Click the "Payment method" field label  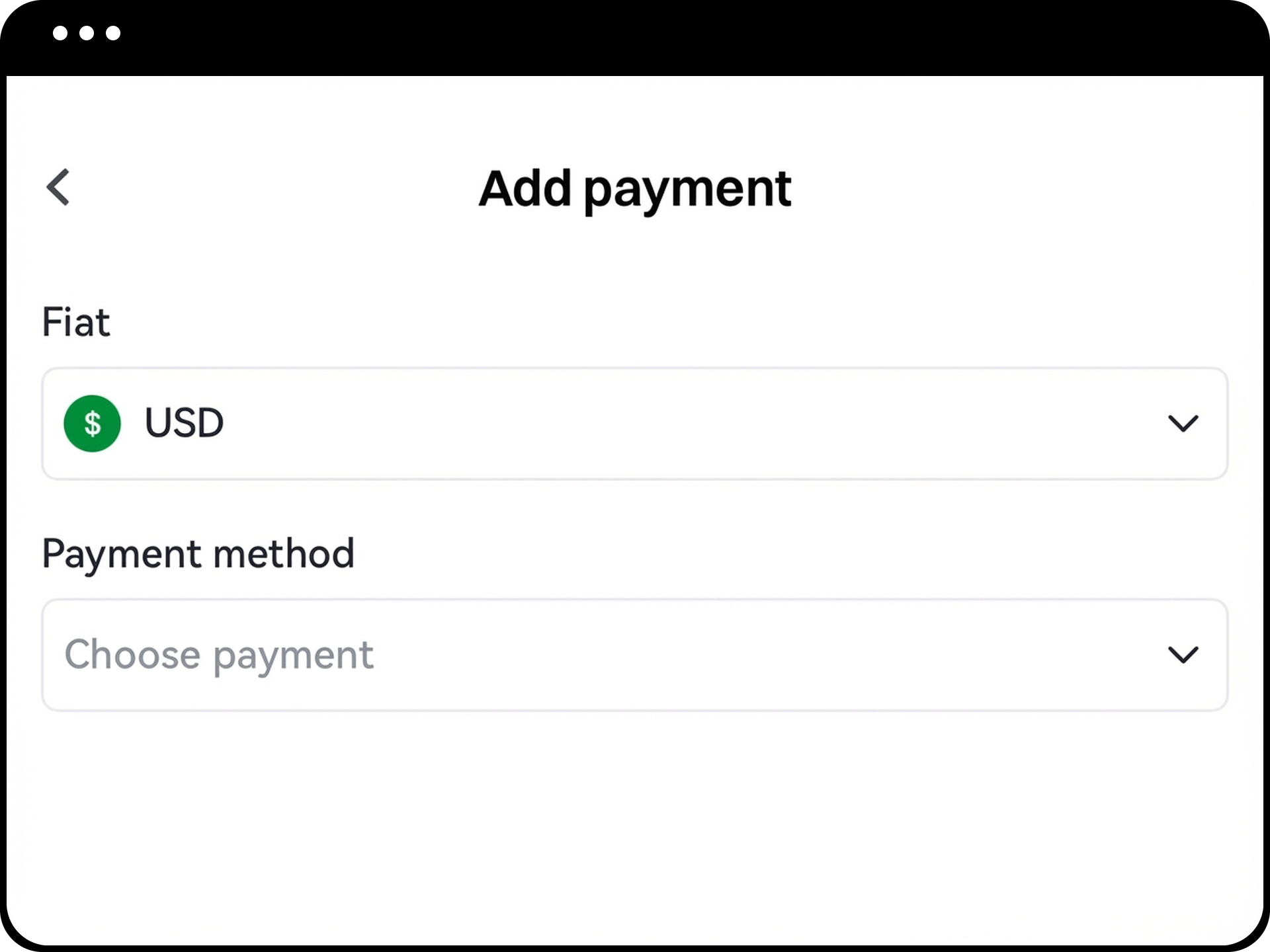coord(198,553)
